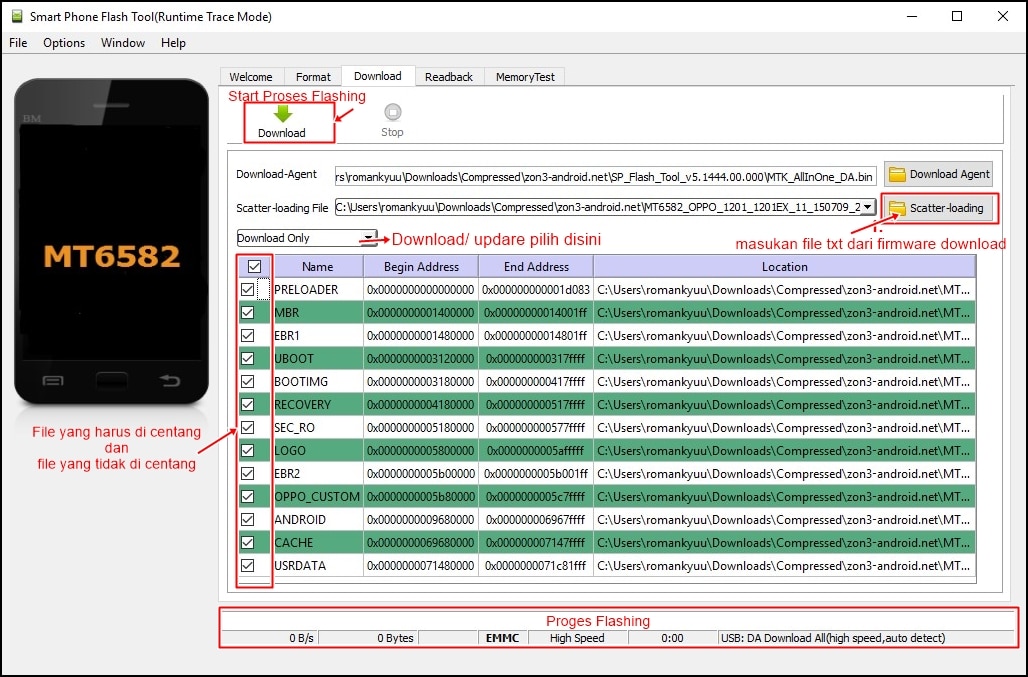The image size is (1028, 677).
Task: Switch to the MemoryTest tab
Action: point(525,77)
